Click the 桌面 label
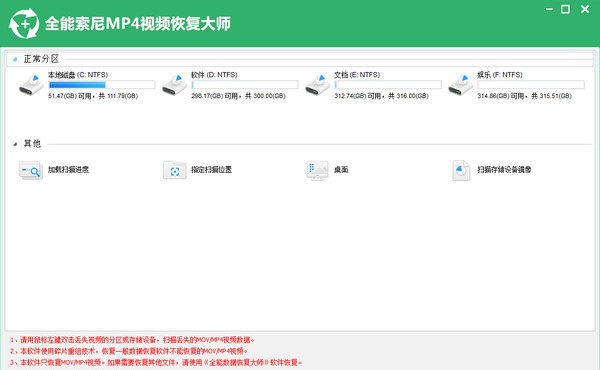This screenshot has height=370, width=600. click(341, 170)
